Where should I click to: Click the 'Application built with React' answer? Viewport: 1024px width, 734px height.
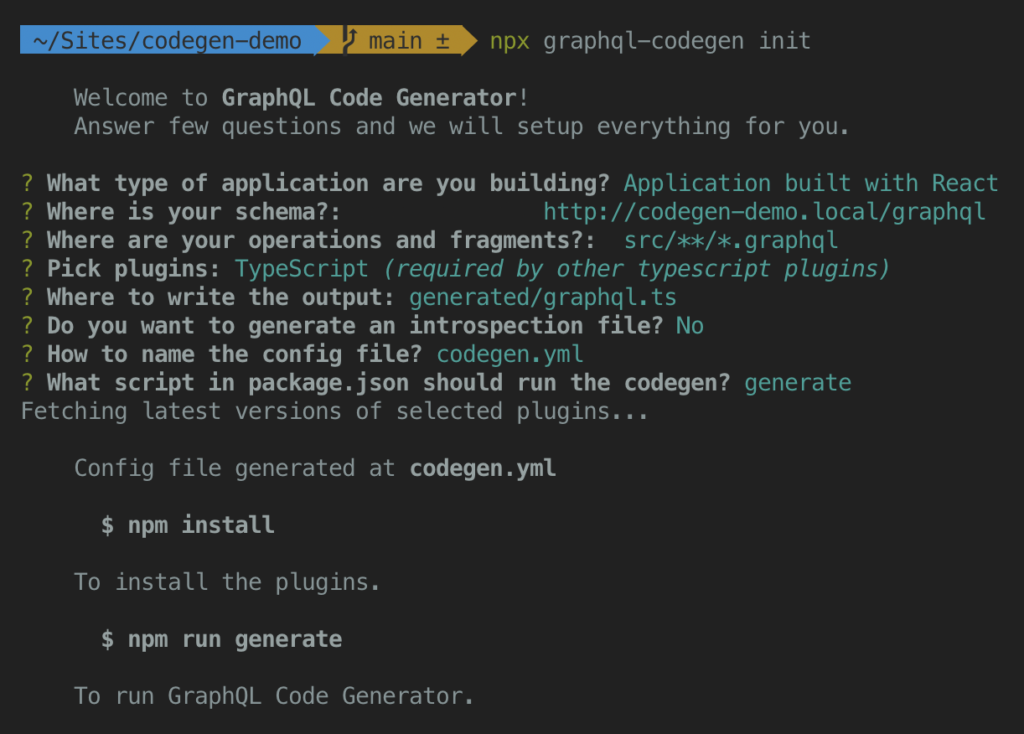click(811, 183)
